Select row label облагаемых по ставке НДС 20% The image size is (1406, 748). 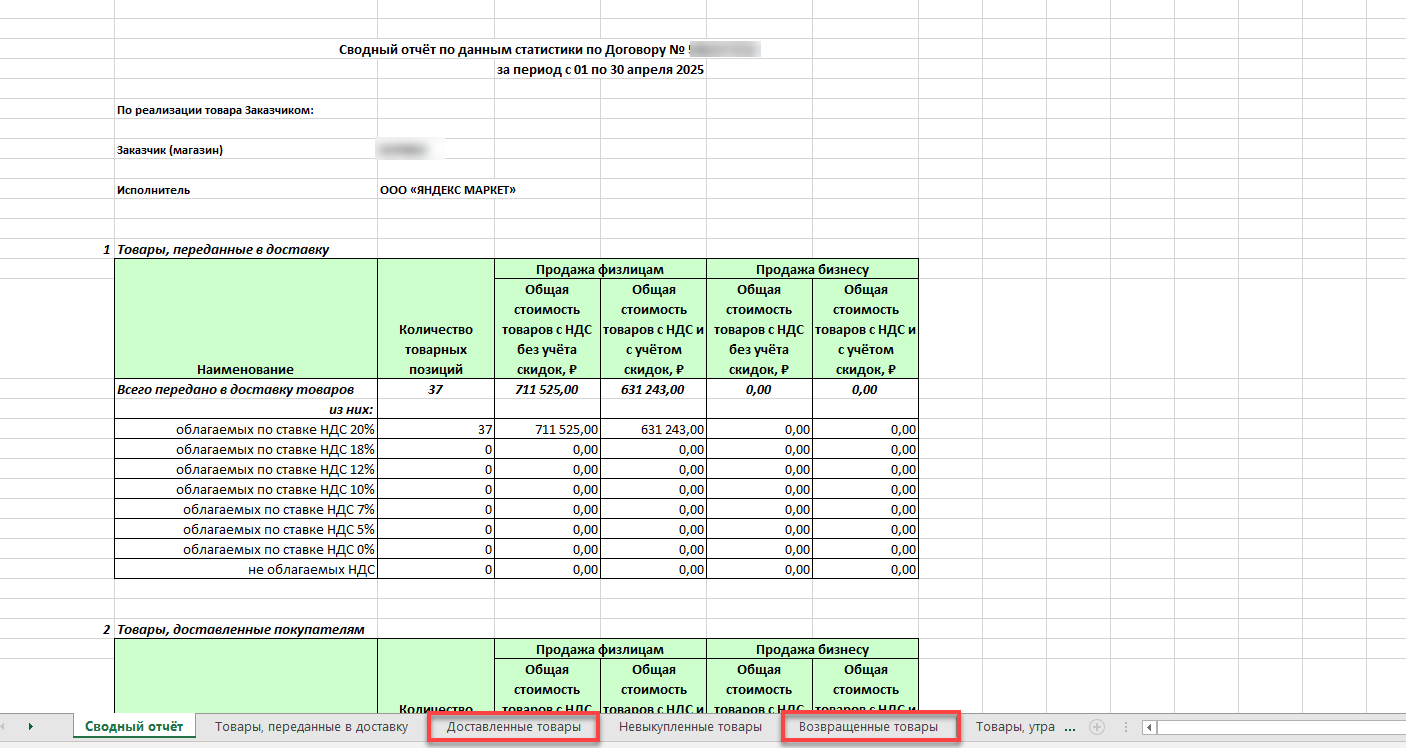(246, 429)
